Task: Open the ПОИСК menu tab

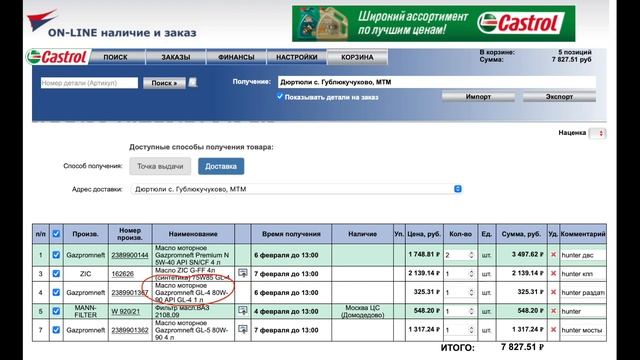Action: click(116, 57)
